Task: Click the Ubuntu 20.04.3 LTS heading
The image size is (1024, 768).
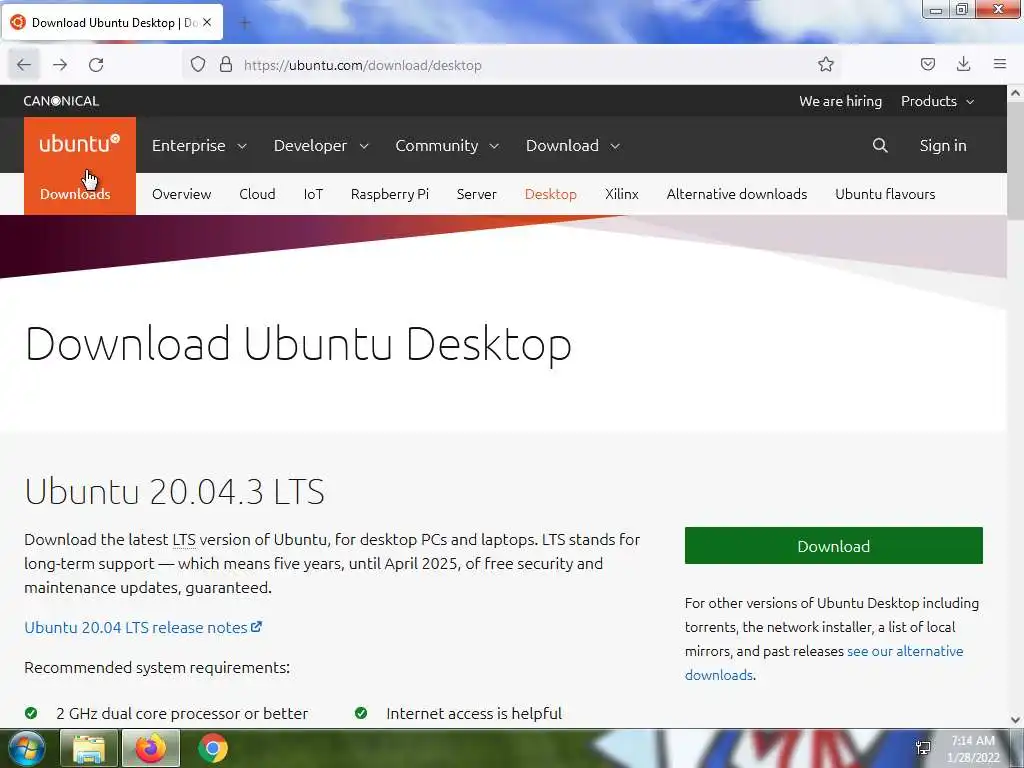Action: pyautogui.click(x=174, y=492)
